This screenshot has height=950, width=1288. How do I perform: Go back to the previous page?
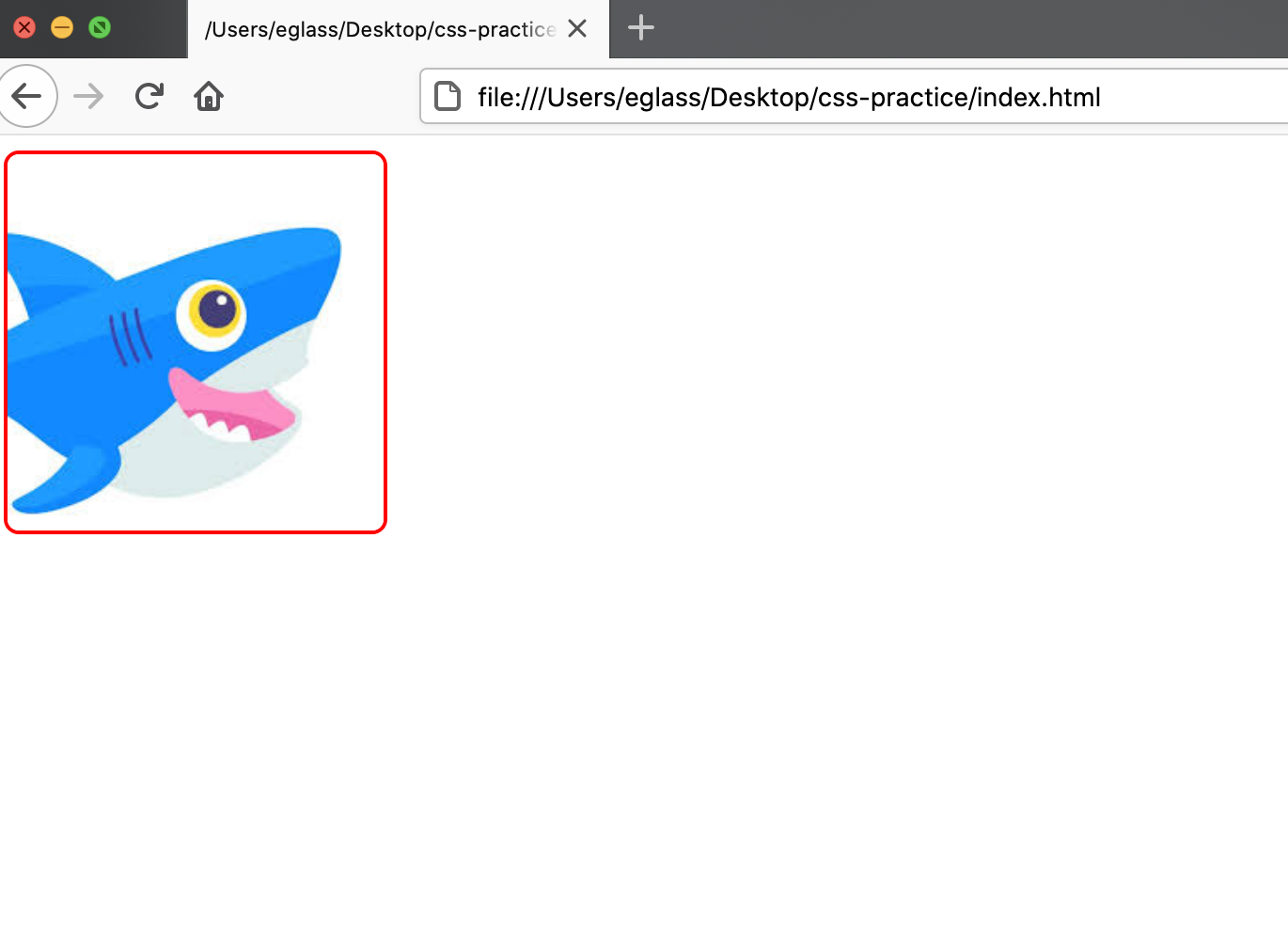click(26, 96)
